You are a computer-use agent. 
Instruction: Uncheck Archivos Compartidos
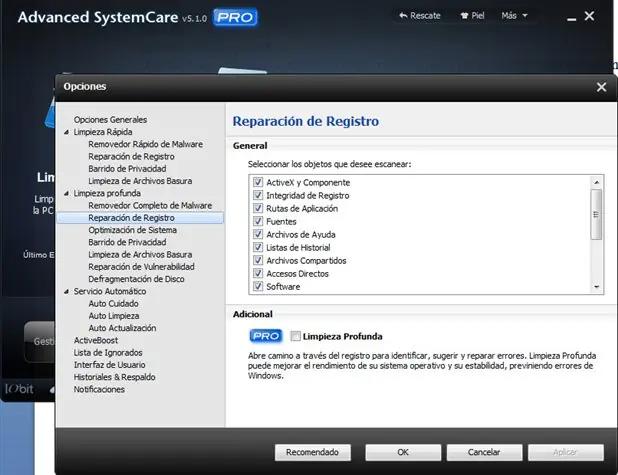[x=258, y=260]
